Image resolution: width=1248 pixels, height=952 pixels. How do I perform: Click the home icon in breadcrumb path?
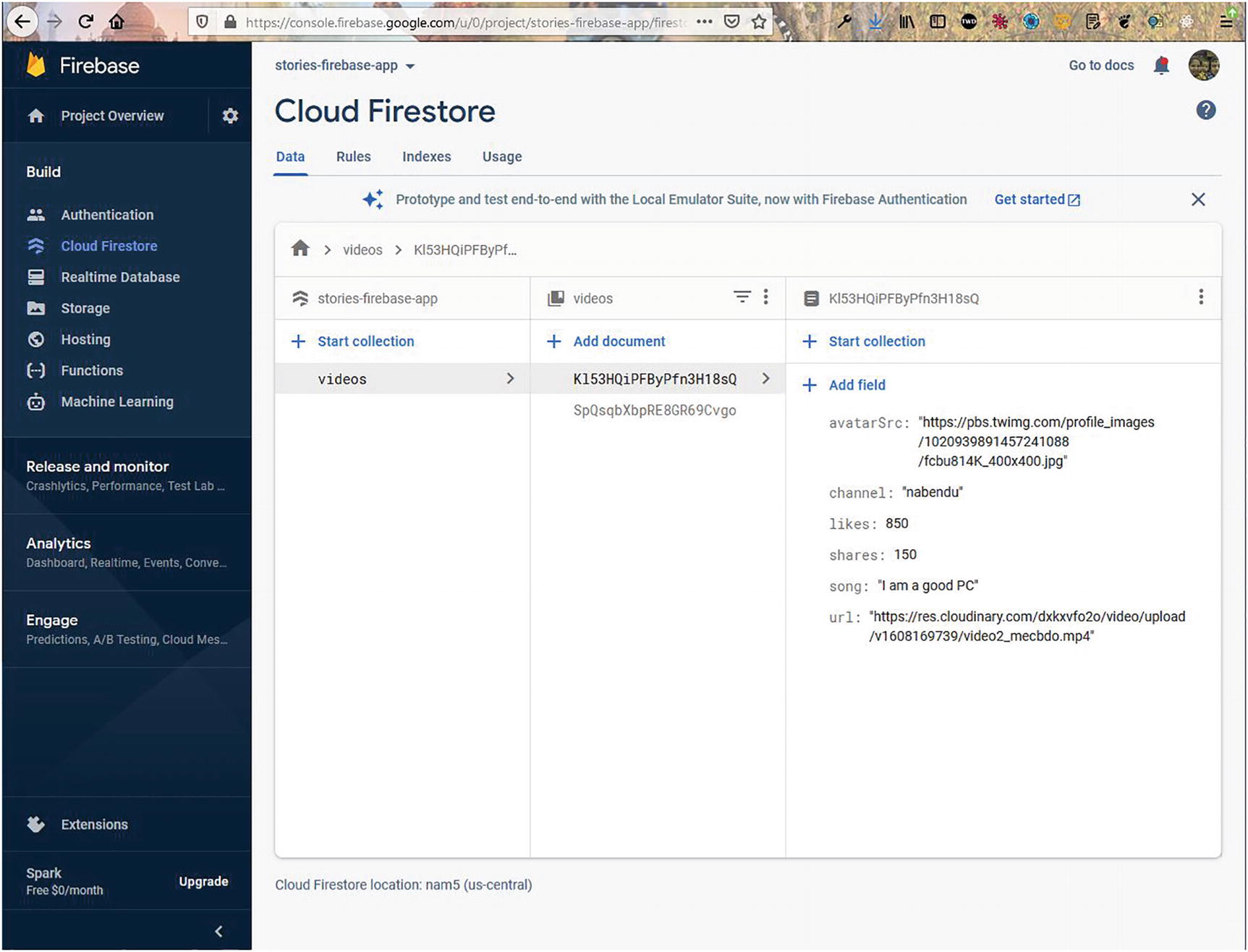(300, 250)
